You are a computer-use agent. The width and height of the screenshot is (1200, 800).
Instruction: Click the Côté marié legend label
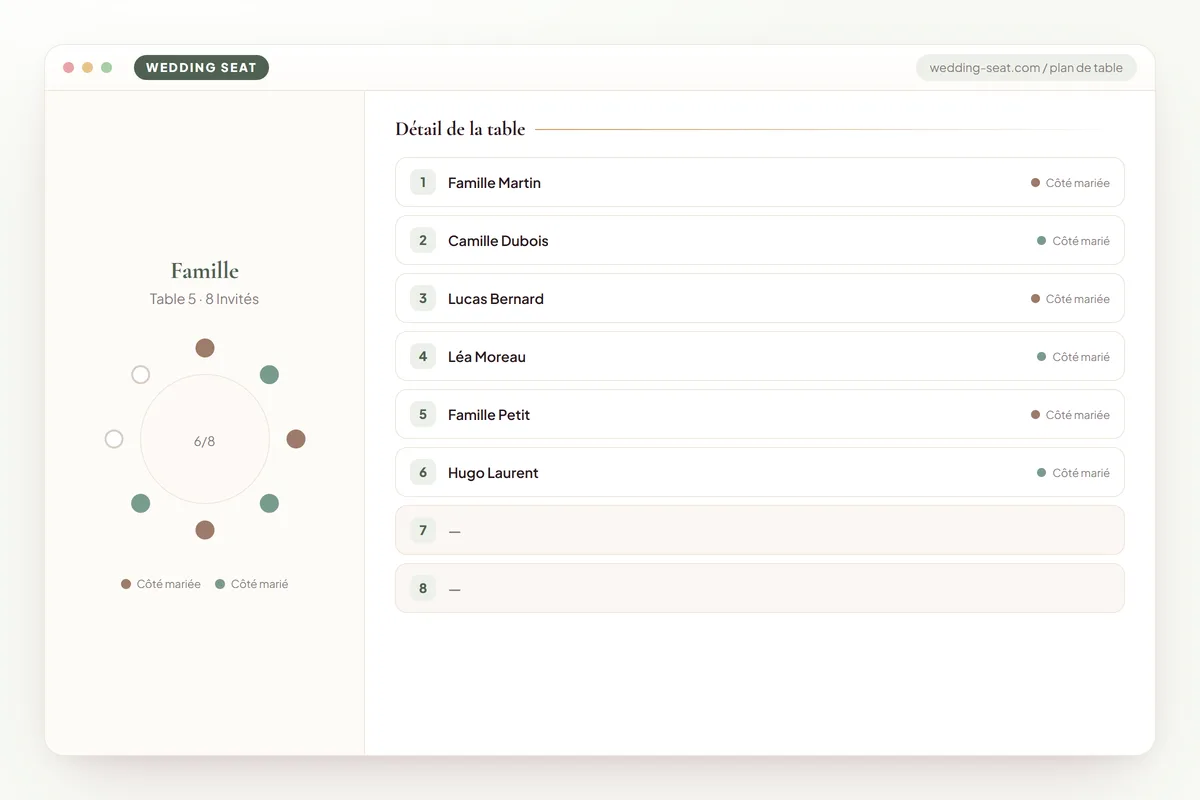click(x=259, y=584)
